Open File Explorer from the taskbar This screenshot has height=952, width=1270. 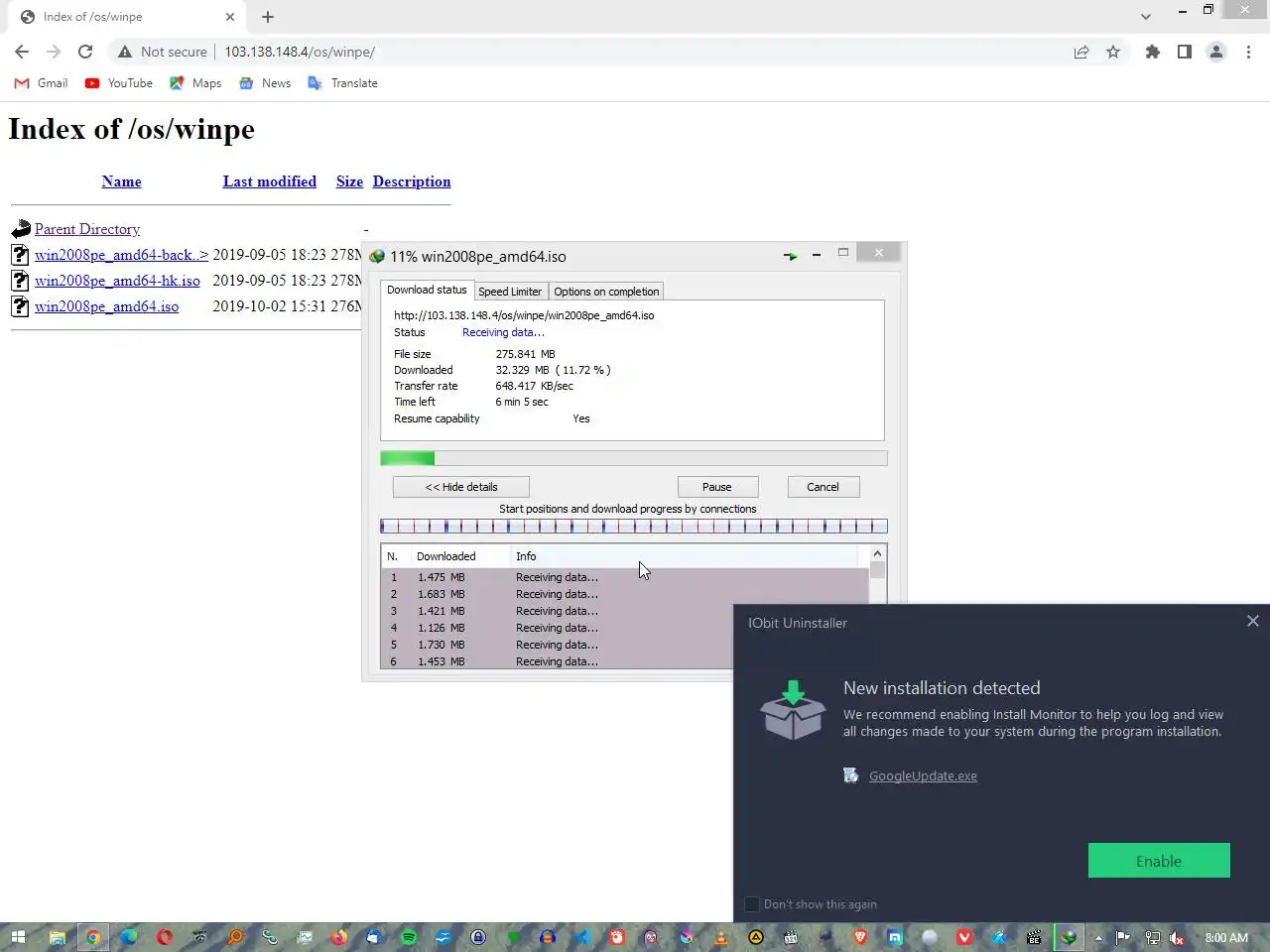click(58, 937)
